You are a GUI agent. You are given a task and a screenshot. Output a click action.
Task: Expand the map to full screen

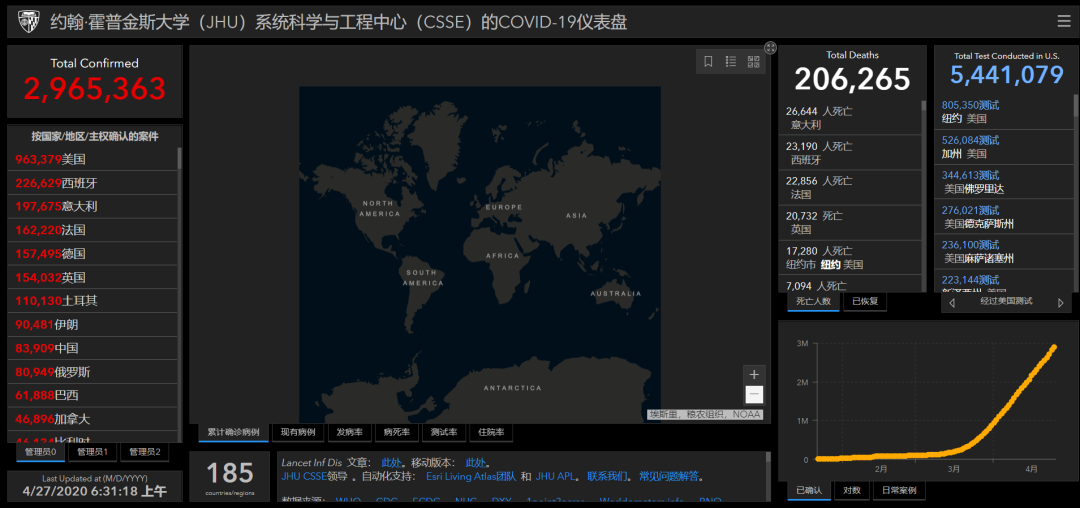pos(770,47)
